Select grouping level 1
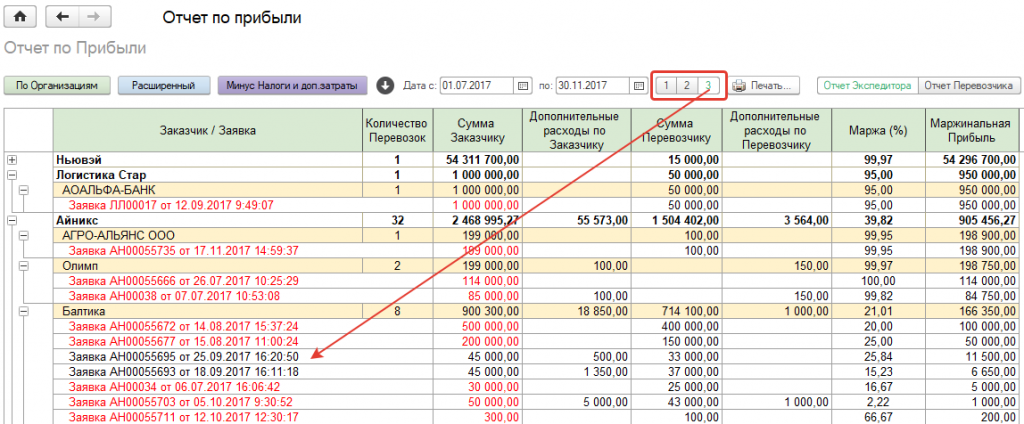1024x424 pixels. (x=665, y=86)
